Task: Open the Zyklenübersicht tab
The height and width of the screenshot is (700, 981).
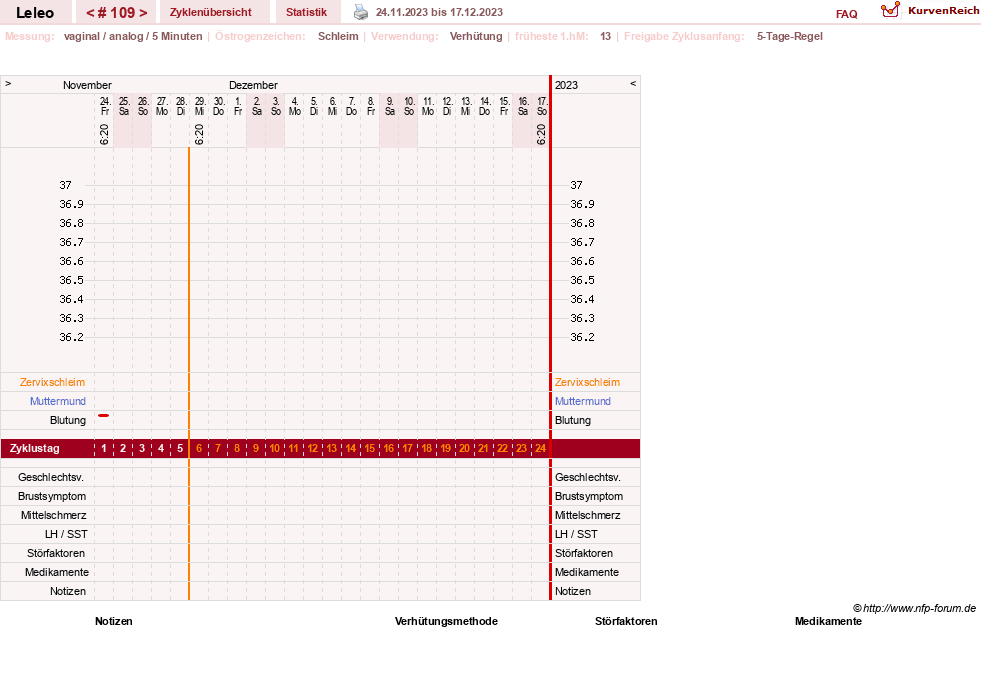Action: click(210, 13)
